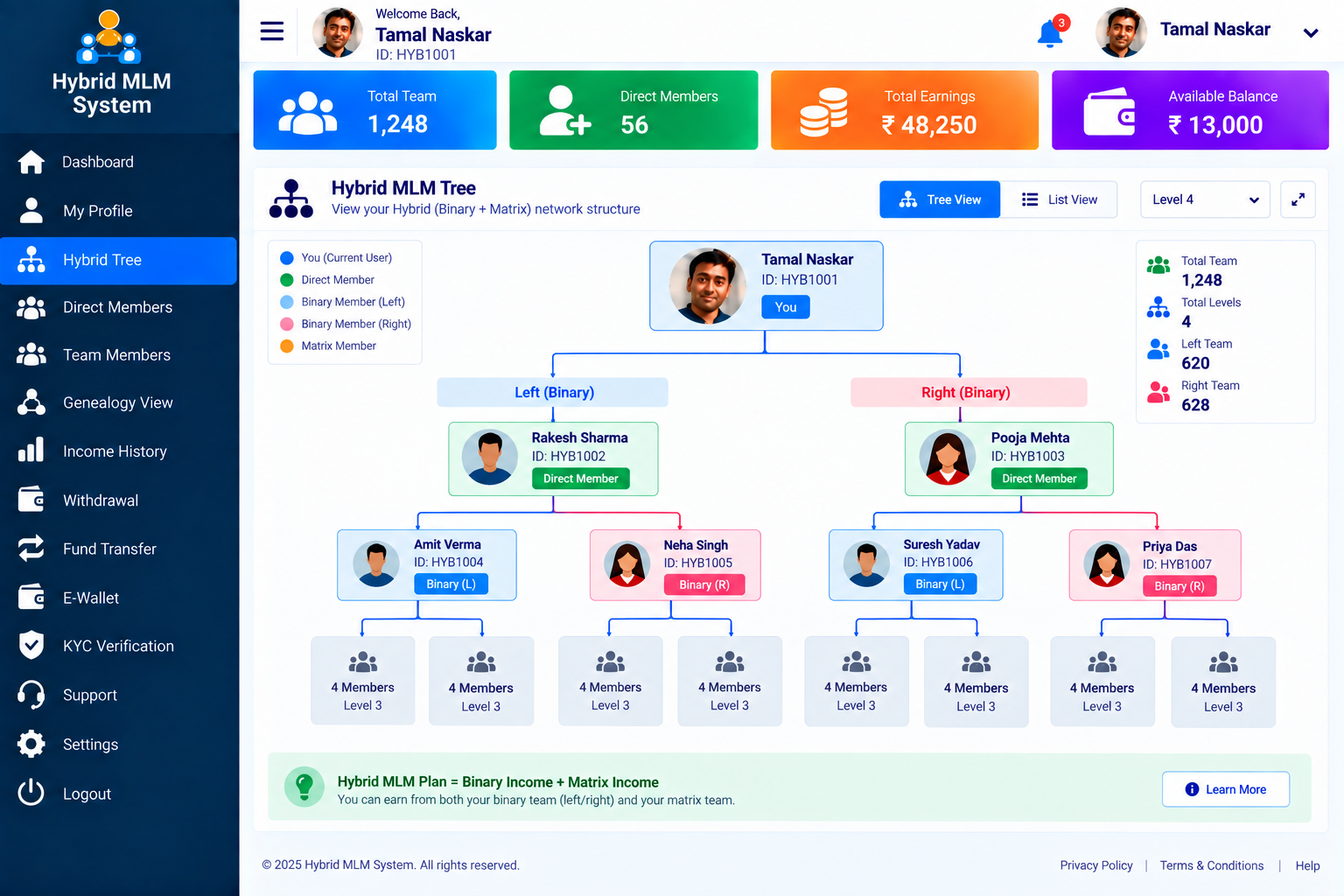
Task: Click the Total Team 1,248 card
Action: pos(374,110)
